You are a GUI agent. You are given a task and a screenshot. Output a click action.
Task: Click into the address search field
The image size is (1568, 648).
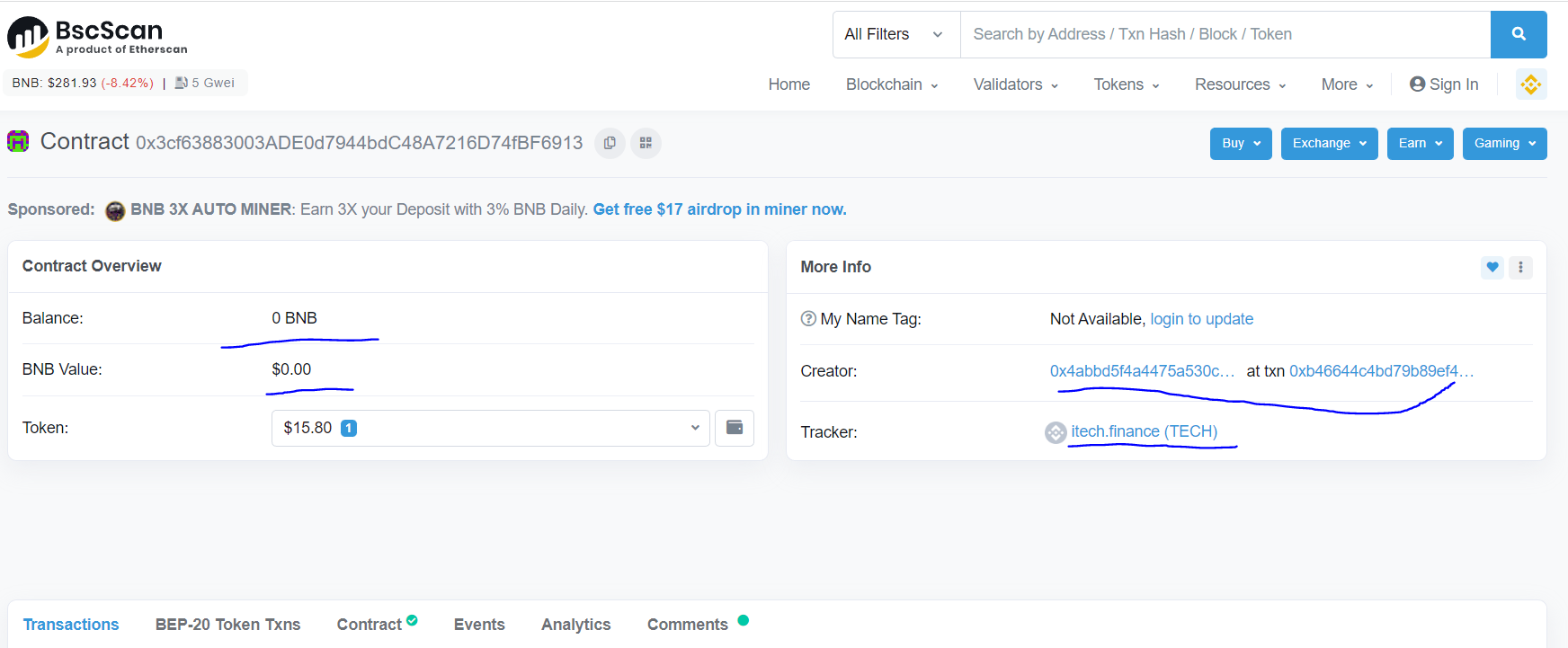click(1225, 34)
